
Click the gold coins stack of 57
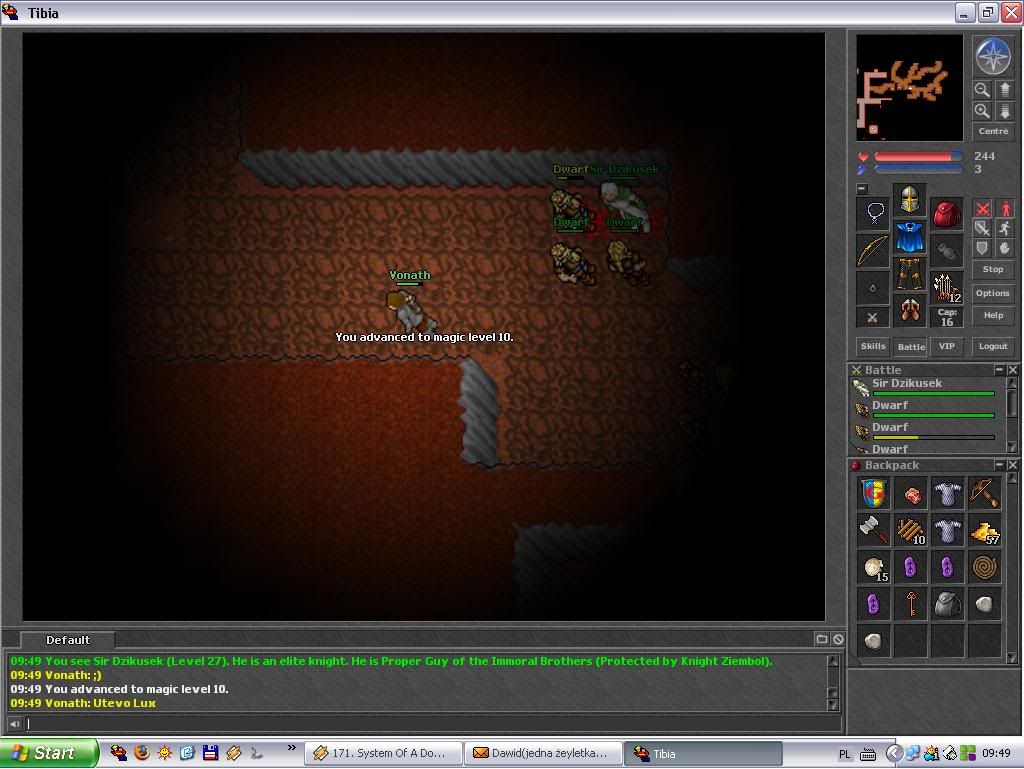(984, 531)
